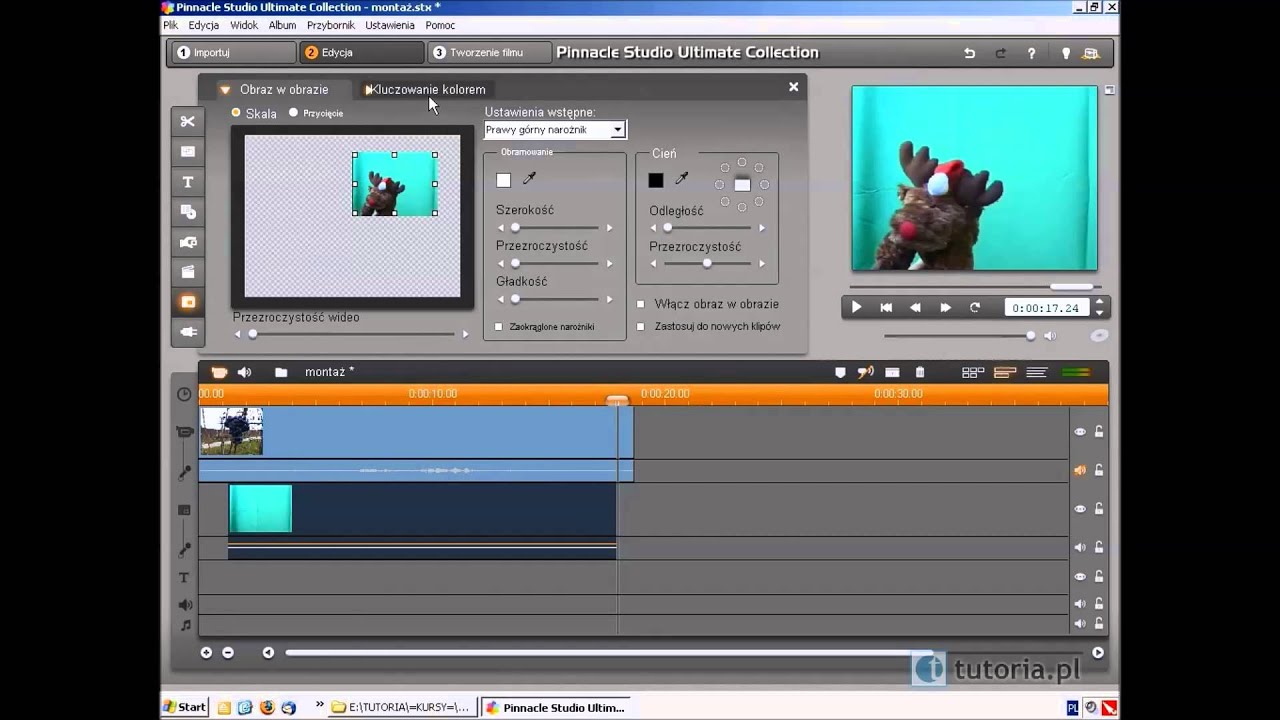Switch to storyboard view
The width and height of the screenshot is (1280, 720).
(x=973, y=372)
